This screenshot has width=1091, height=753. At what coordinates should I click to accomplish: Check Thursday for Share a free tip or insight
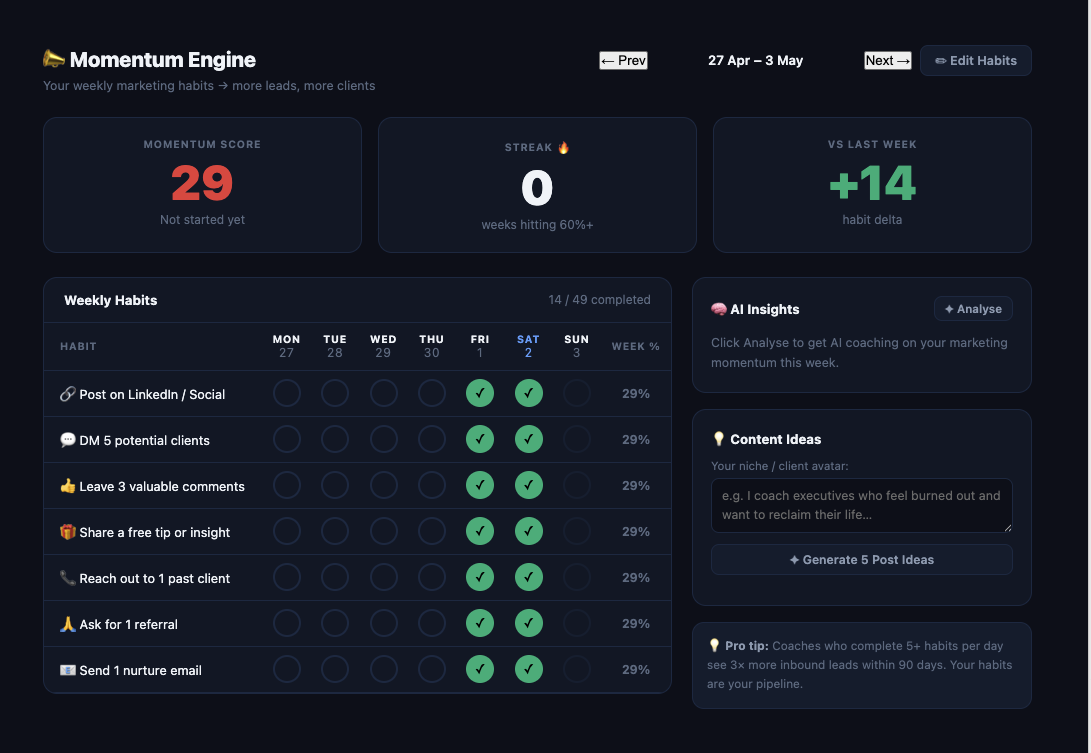(x=431, y=531)
